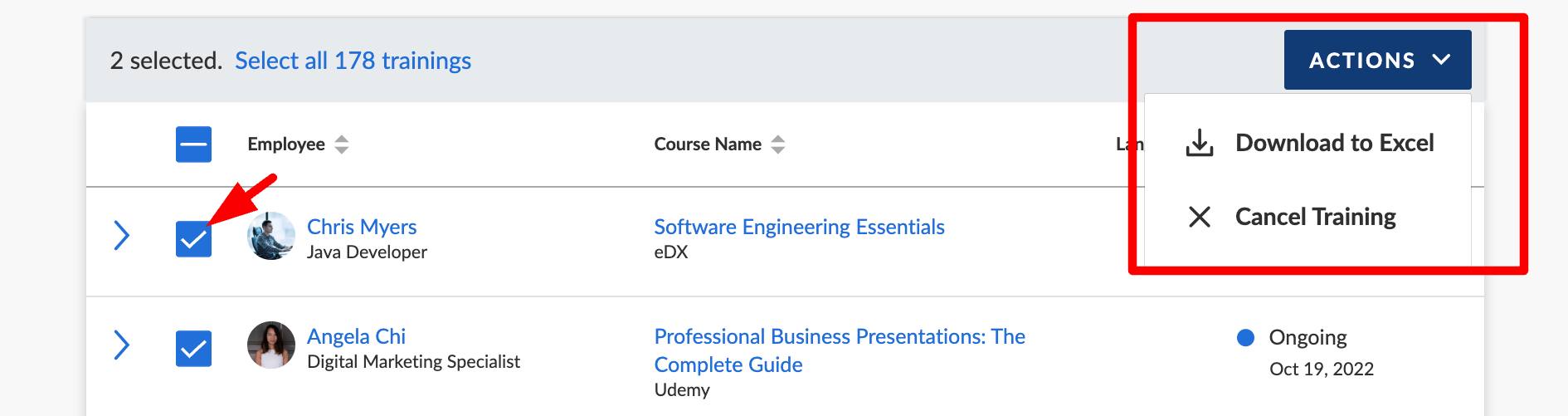
Task: Uncheck Angela Chi row checkbox
Action: (x=193, y=349)
